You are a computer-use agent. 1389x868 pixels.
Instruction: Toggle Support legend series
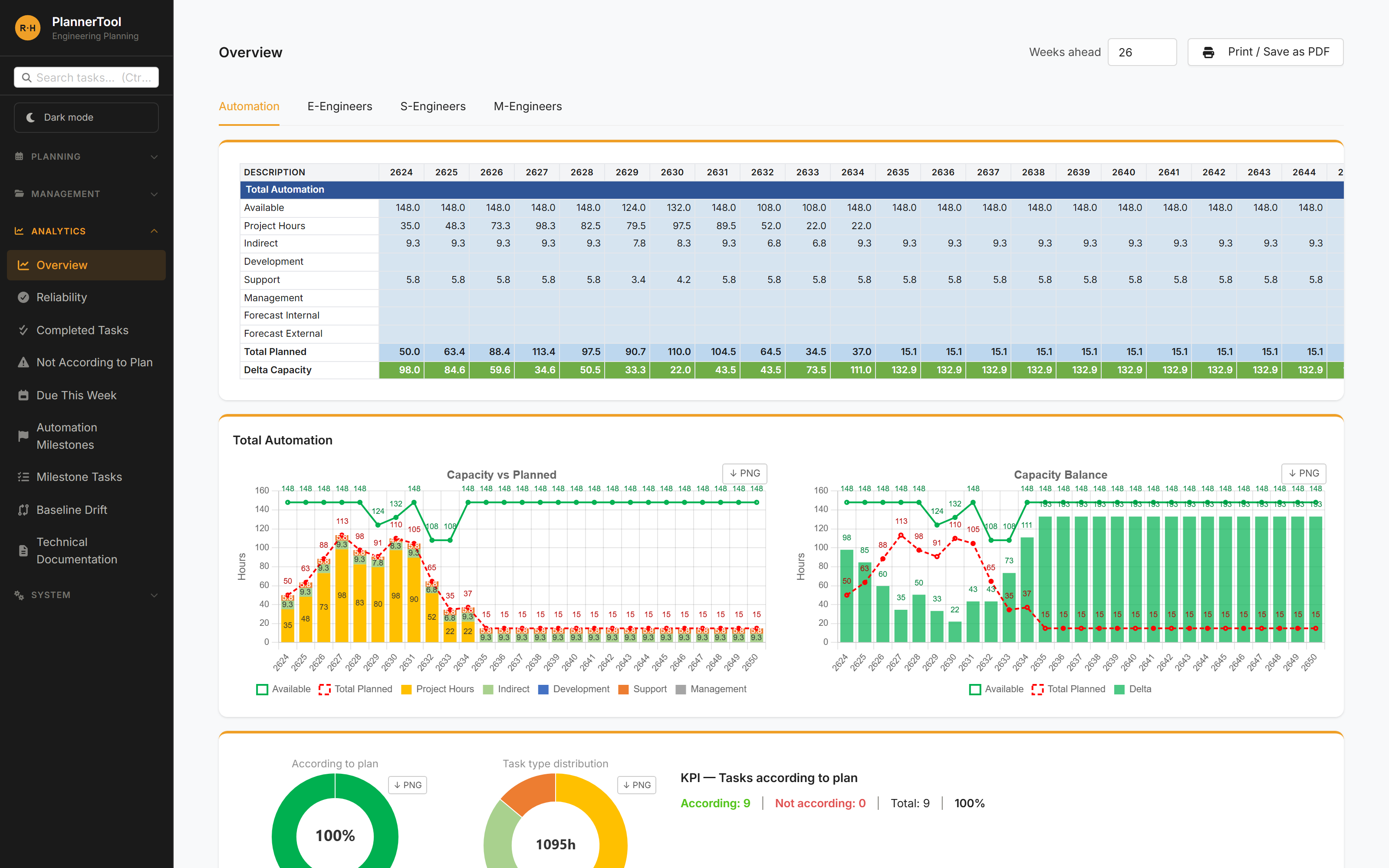(x=643, y=689)
